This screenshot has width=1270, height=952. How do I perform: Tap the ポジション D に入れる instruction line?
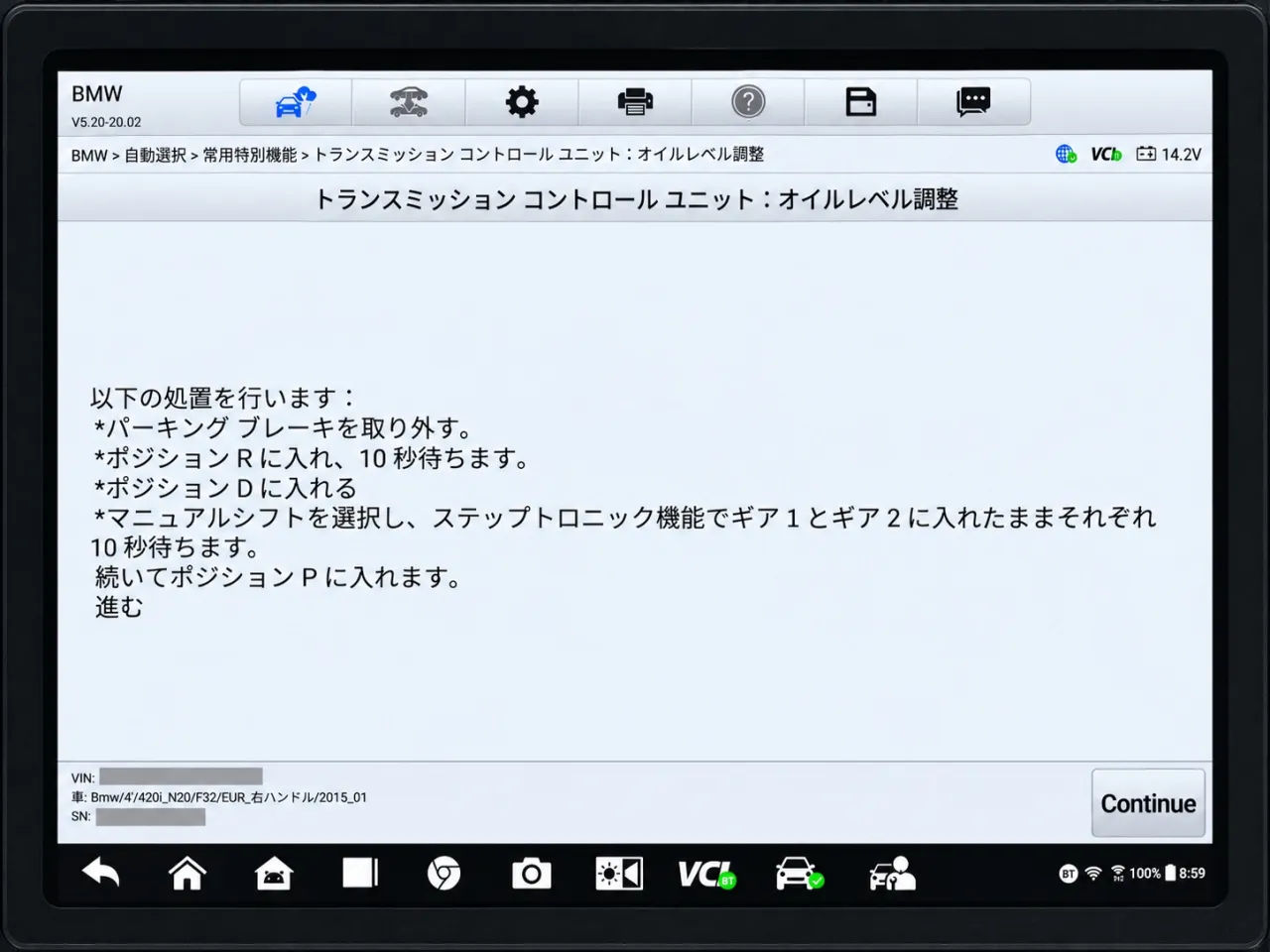click(x=225, y=488)
